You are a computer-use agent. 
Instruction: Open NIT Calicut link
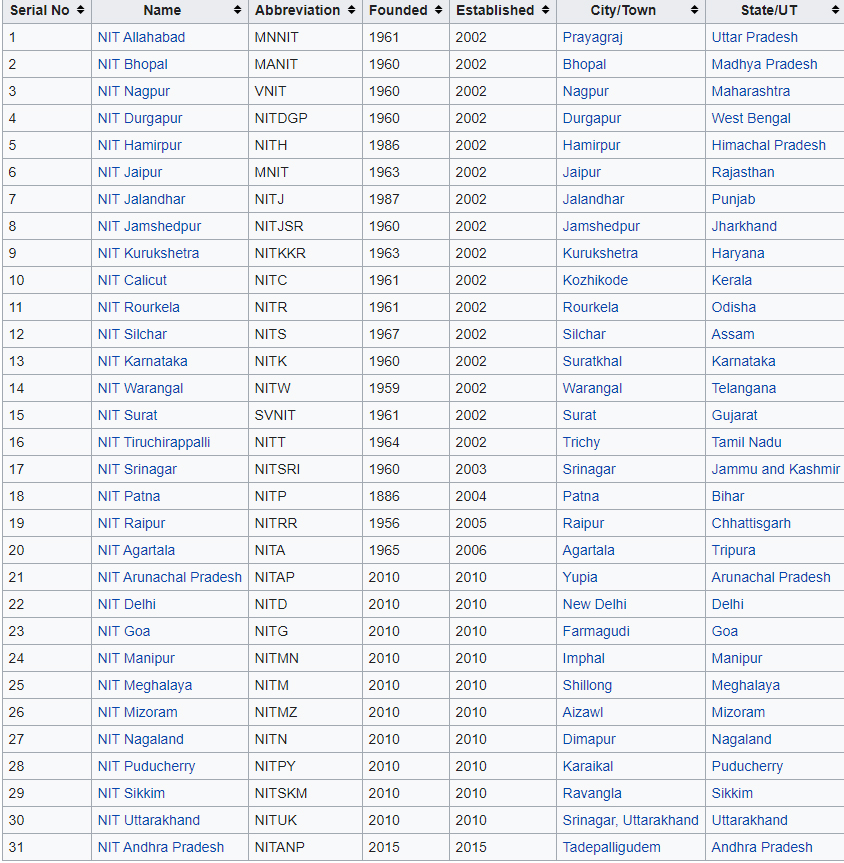coord(132,280)
